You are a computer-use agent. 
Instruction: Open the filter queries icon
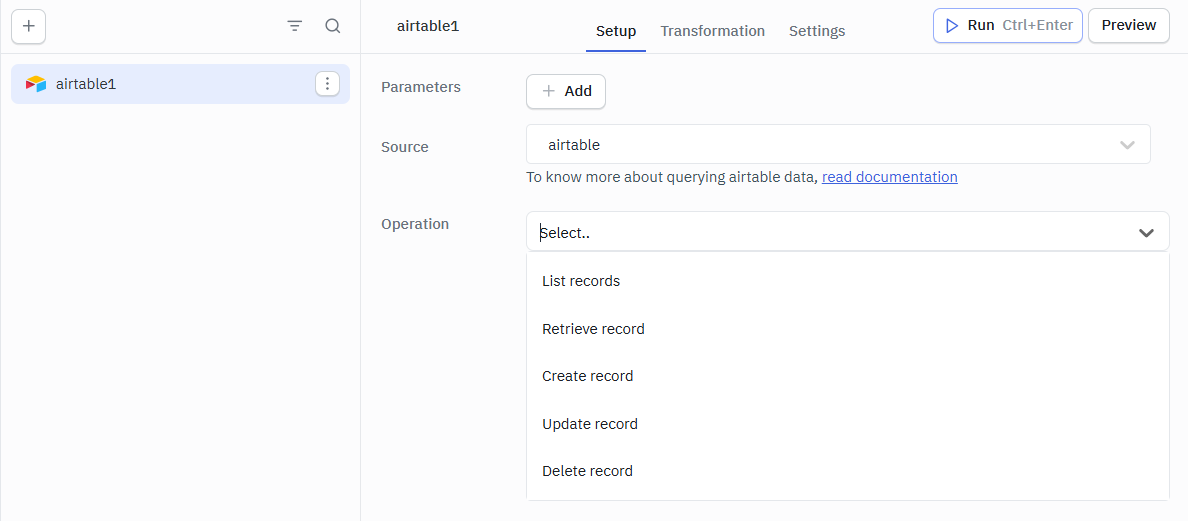(294, 26)
